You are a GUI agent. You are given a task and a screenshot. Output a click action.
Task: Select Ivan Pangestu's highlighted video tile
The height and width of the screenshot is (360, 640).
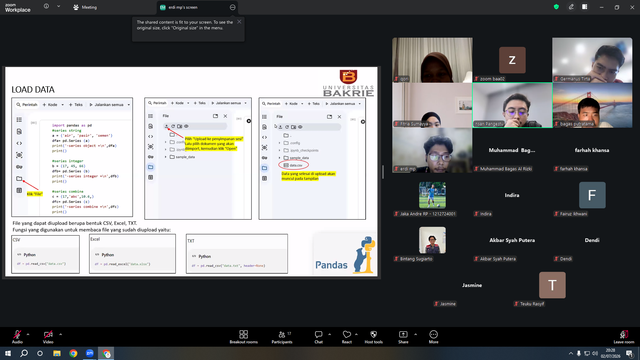(x=512, y=105)
